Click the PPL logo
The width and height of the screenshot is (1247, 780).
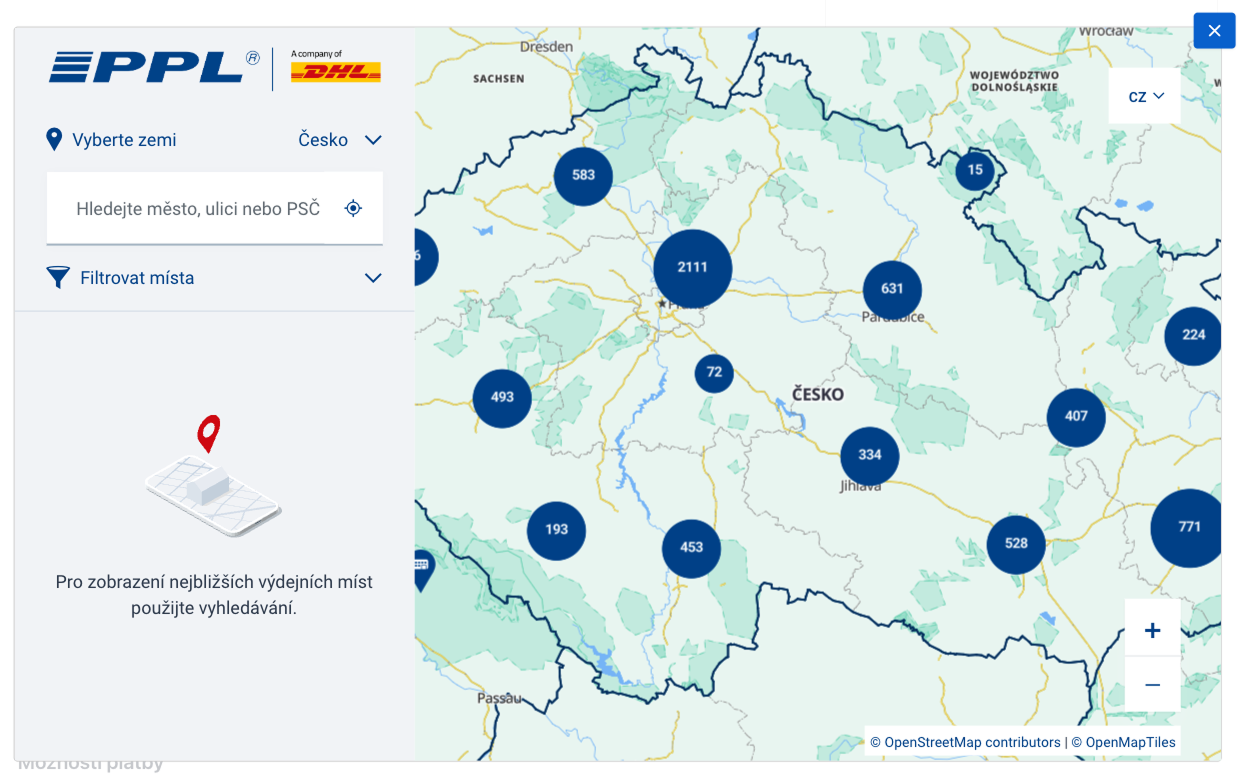pos(155,67)
